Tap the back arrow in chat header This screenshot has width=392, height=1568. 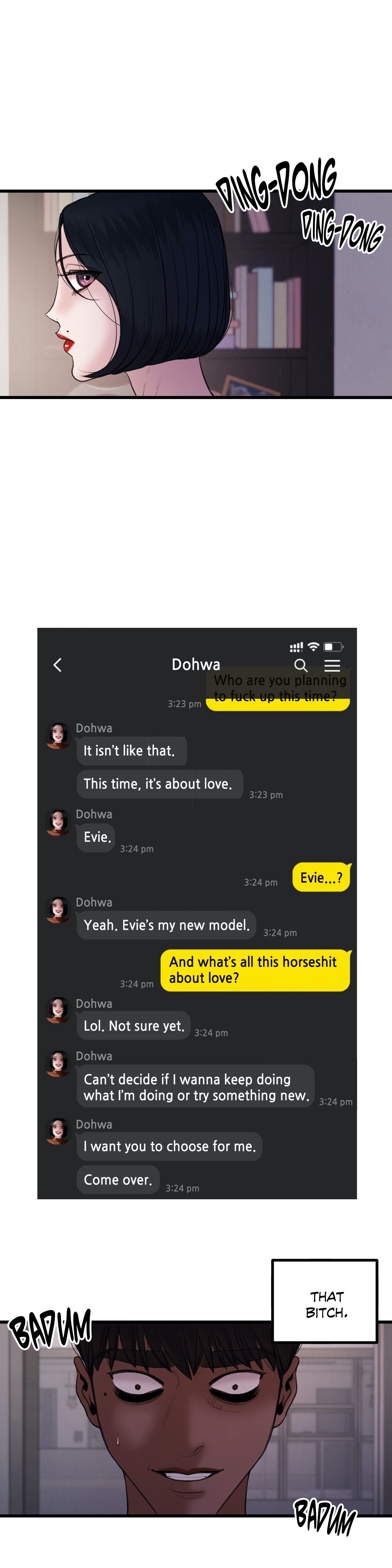click(58, 665)
